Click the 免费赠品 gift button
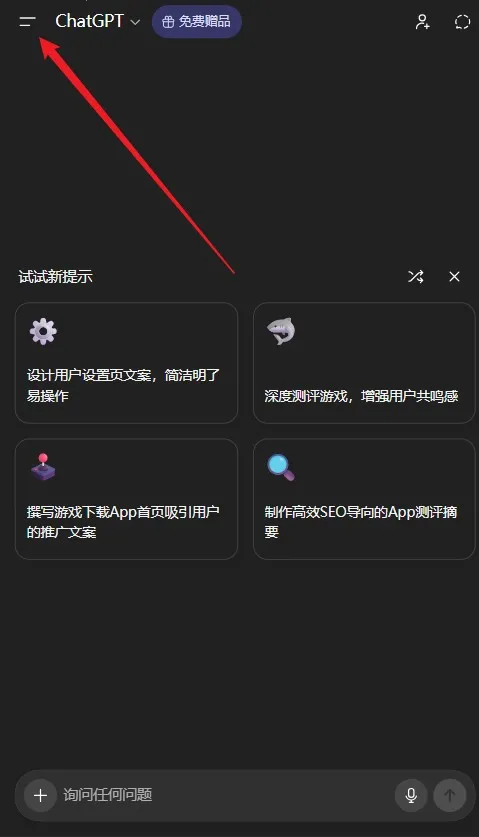The image size is (479, 837). pos(197,22)
